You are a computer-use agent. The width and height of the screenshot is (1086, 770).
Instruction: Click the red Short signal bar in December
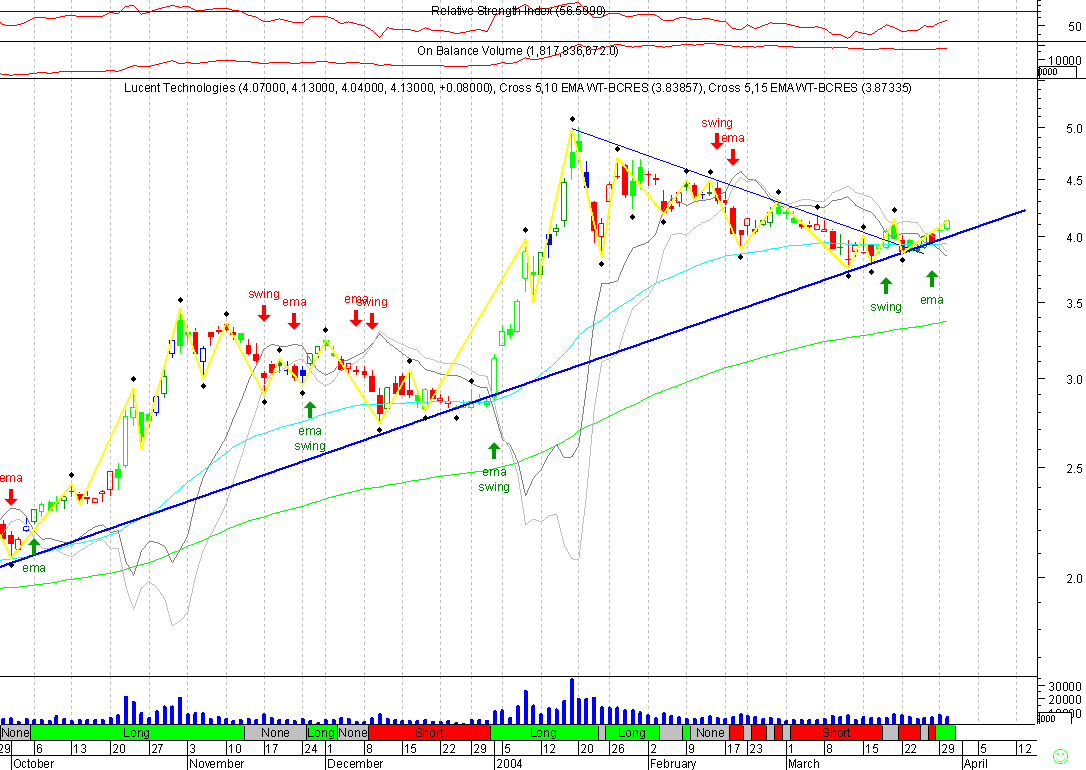pos(429,733)
